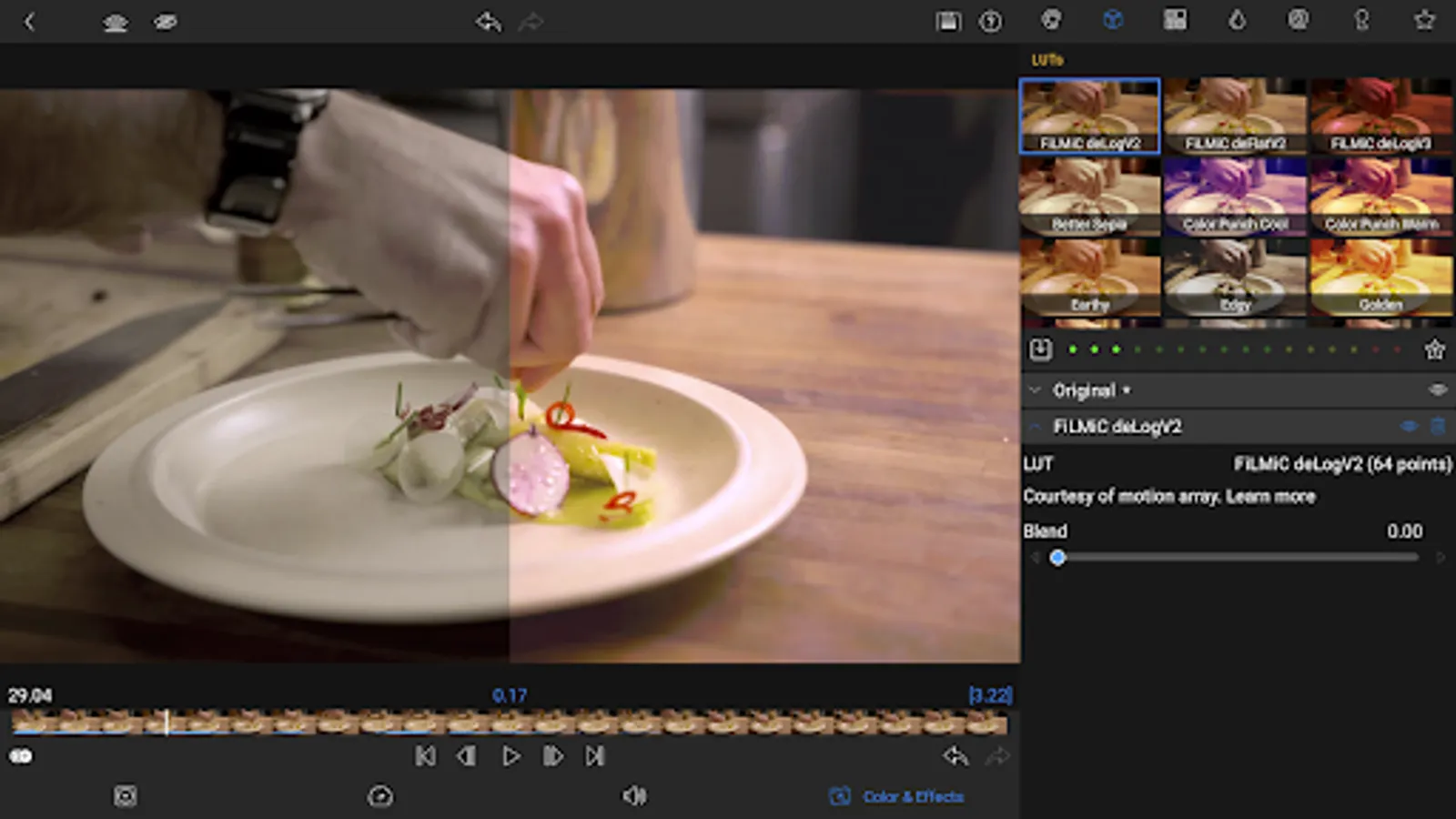
Task: Click the 29.04 timecode readout
Action: pyautogui.click(x=30, y=696)
